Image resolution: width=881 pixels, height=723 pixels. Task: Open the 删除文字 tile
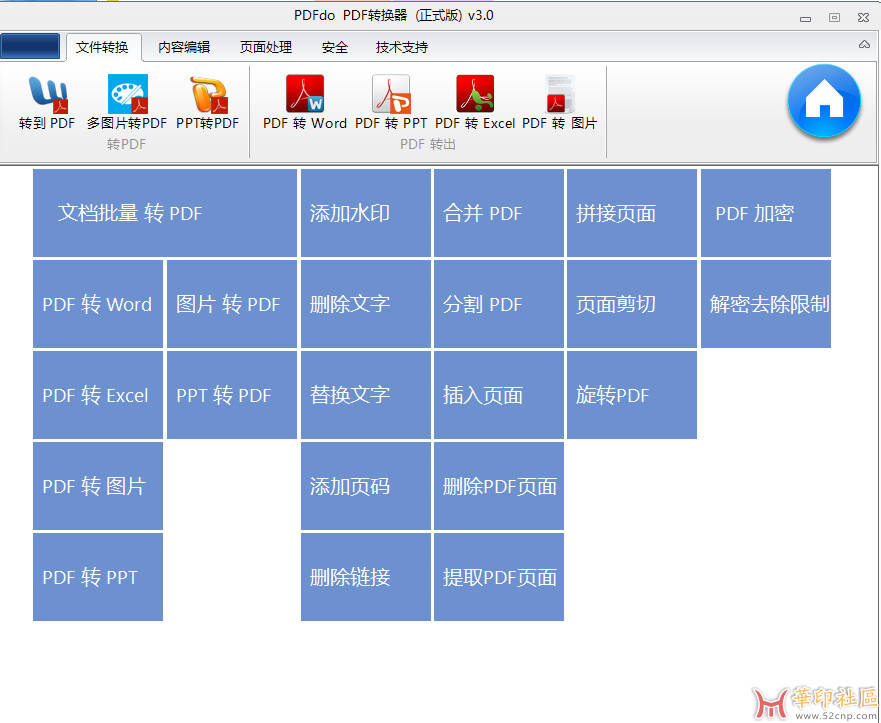366,304
